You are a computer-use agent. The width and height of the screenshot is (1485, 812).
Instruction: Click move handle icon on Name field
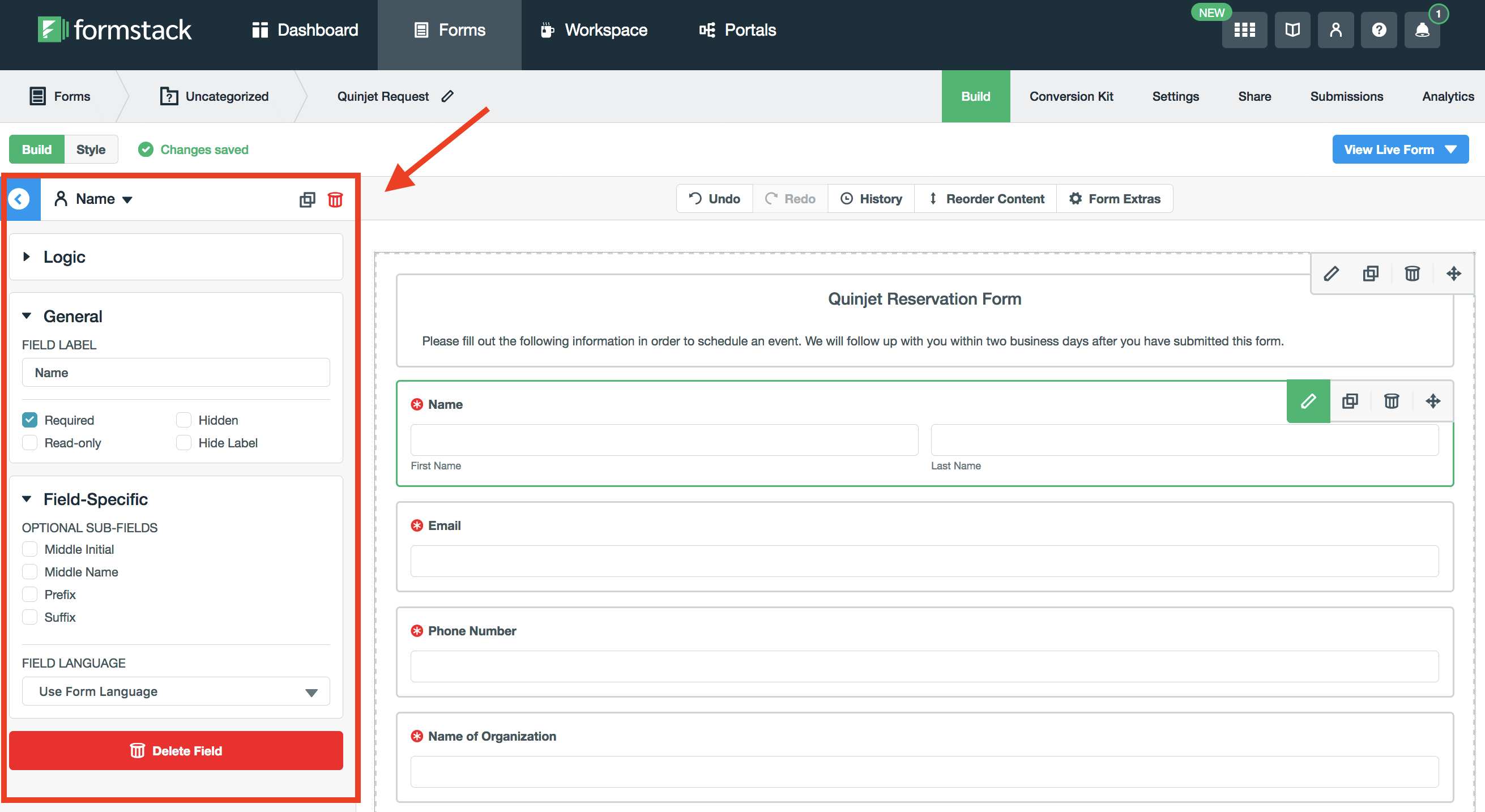1432,401
